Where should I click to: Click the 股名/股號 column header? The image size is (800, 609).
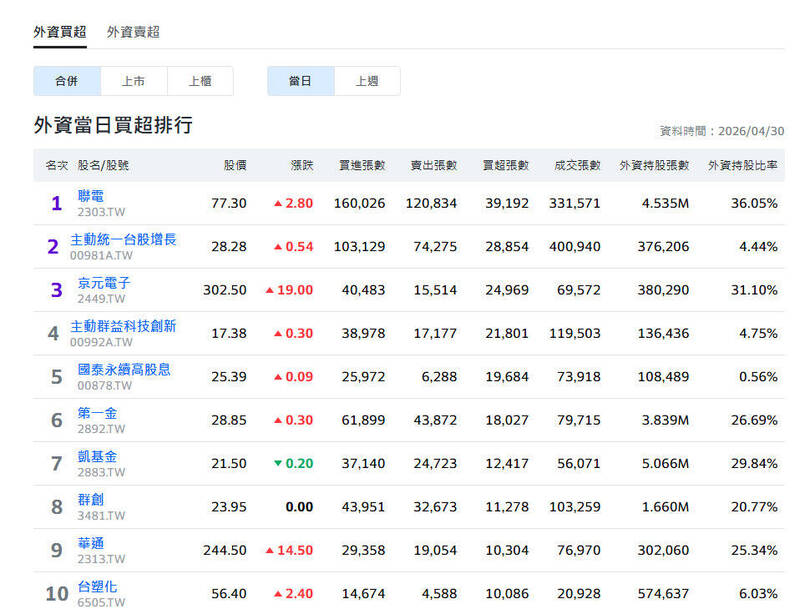(103, 165)
